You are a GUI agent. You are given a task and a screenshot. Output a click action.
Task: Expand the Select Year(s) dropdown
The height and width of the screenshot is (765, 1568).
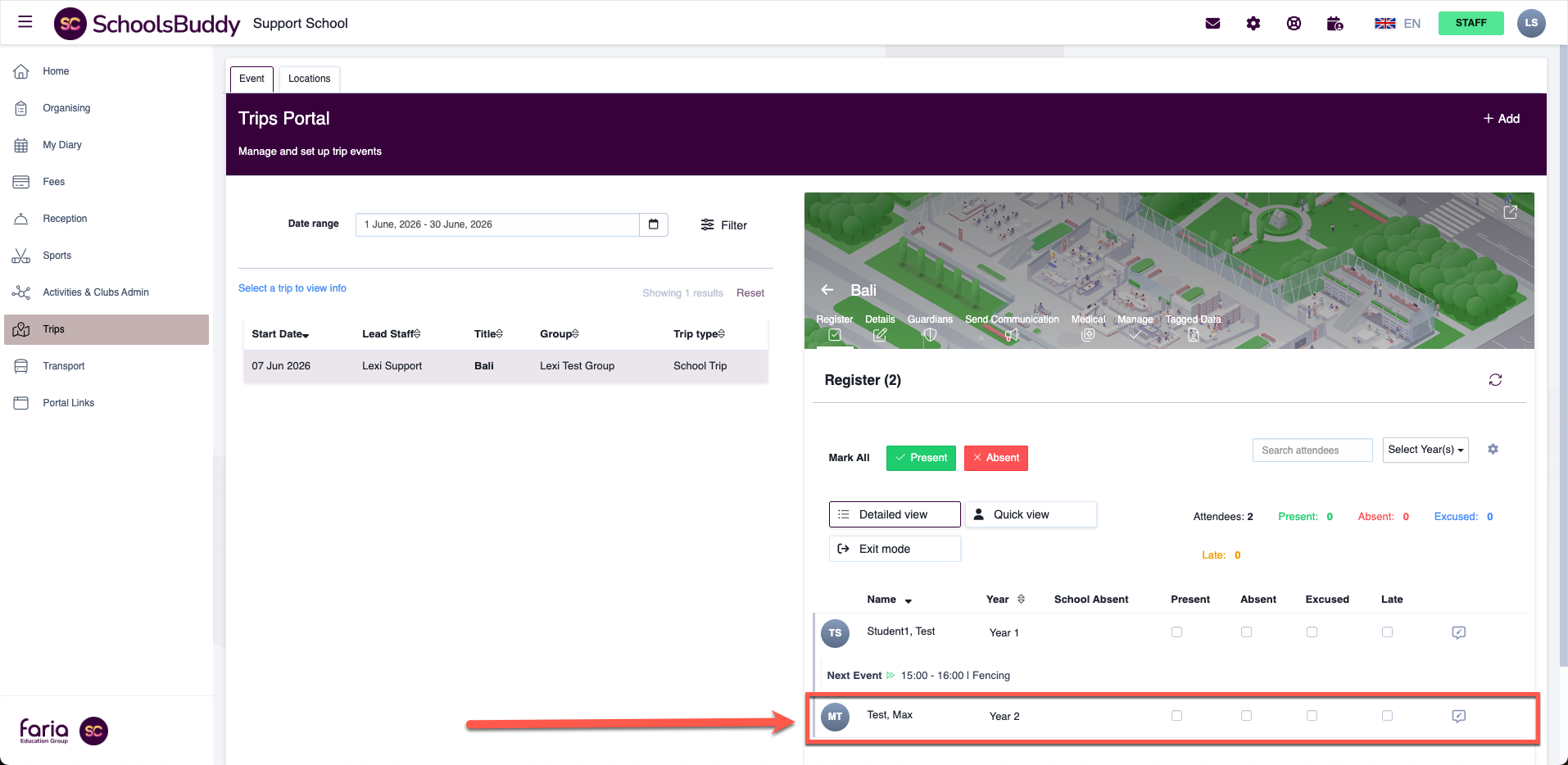[x=1425, y=450]
